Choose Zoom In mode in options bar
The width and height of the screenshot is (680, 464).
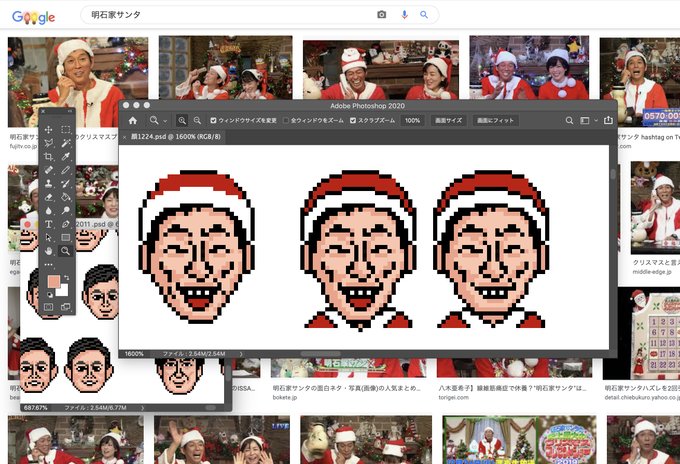182,121
